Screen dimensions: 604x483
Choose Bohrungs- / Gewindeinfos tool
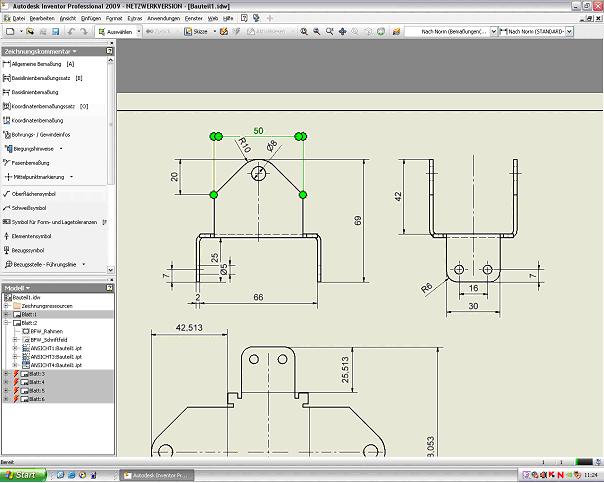click(x=40, y=134)
